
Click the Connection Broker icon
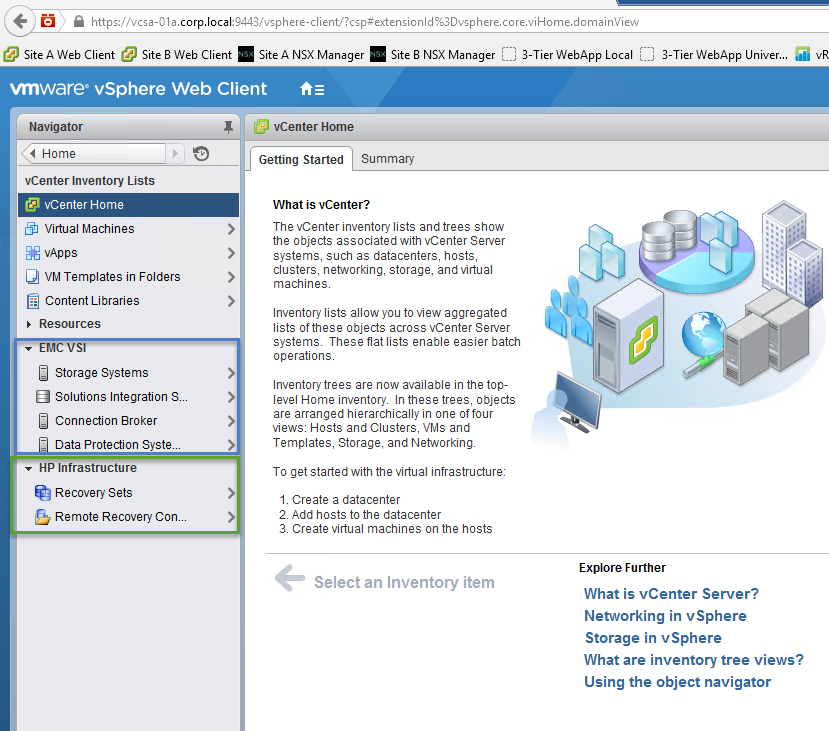click(43, 421)
